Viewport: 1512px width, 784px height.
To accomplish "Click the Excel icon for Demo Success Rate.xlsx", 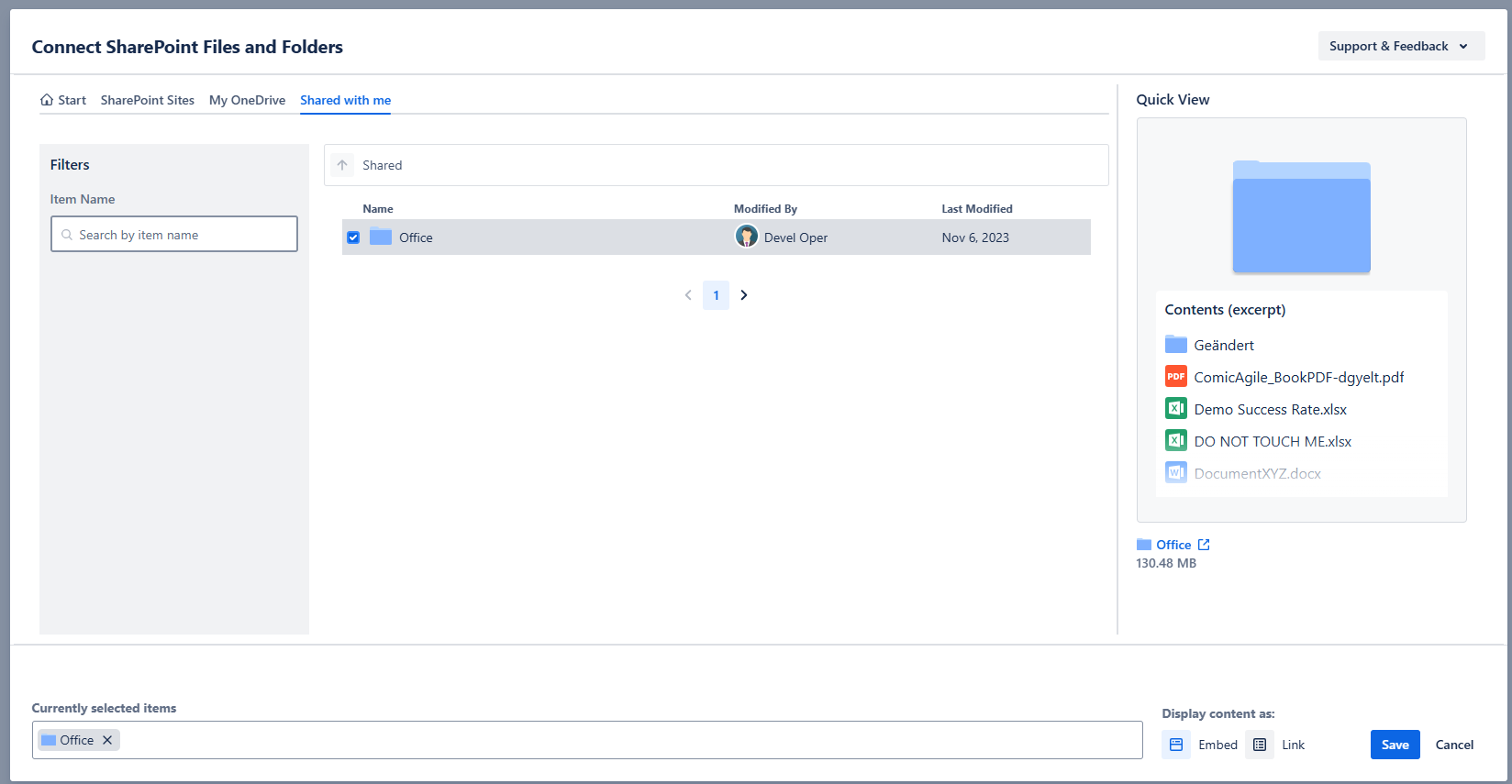I will click(x=1175, y=409).
